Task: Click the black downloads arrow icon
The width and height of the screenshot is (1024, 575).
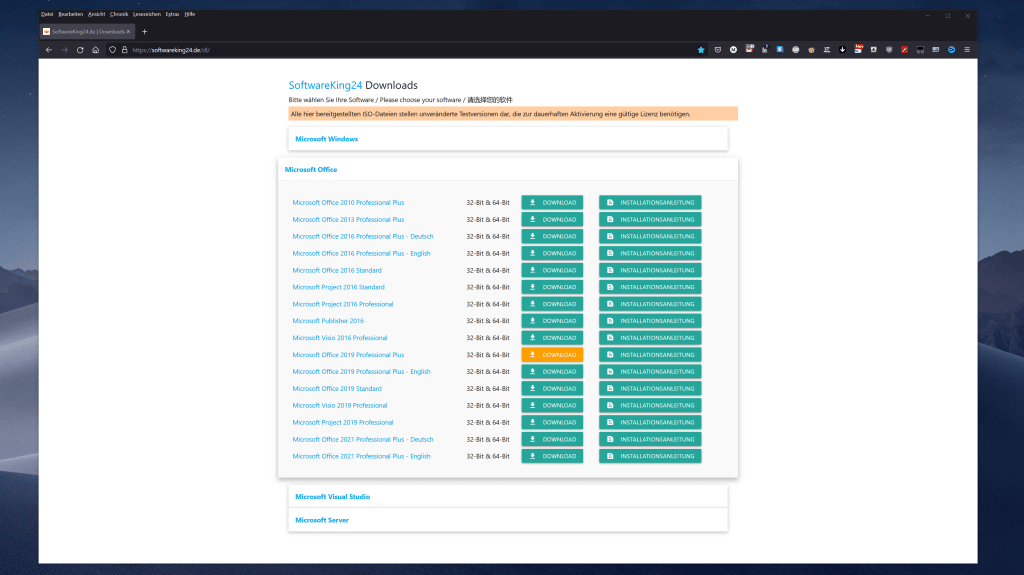Action: click(842, 50)
